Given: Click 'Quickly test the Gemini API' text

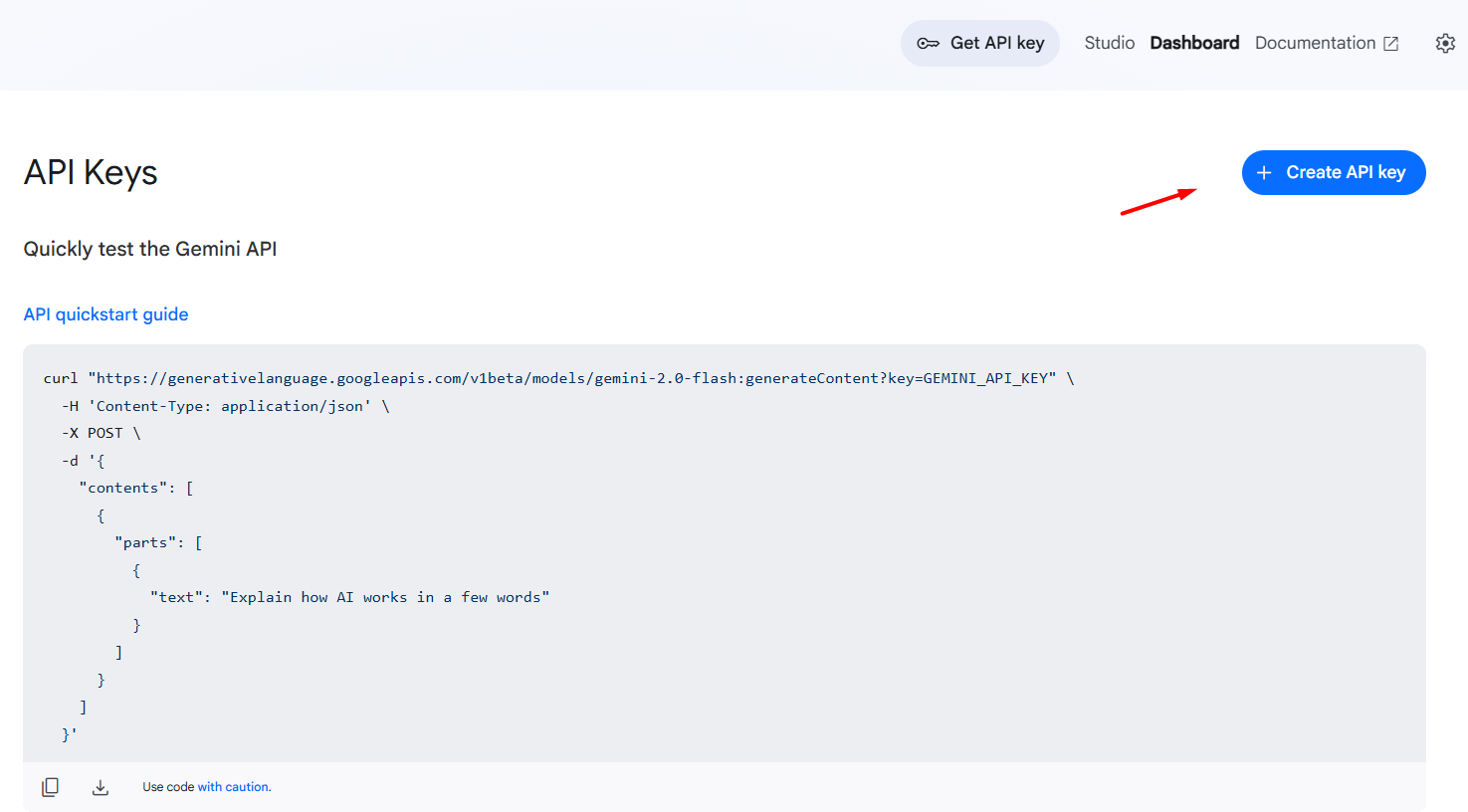Looking at the screenshot, I should [x=150, y=249].
